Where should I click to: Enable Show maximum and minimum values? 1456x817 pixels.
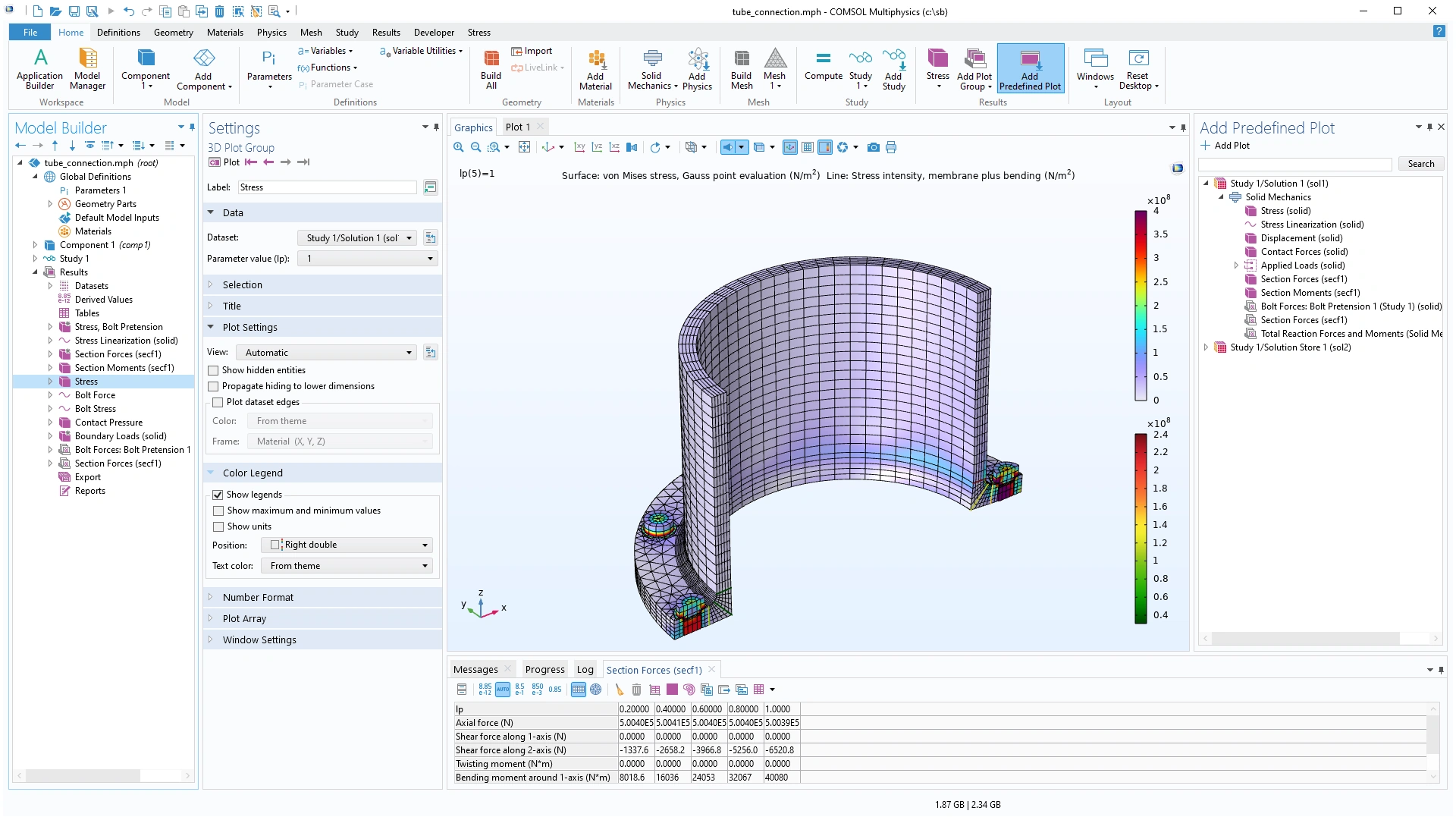tap(218, 511)
